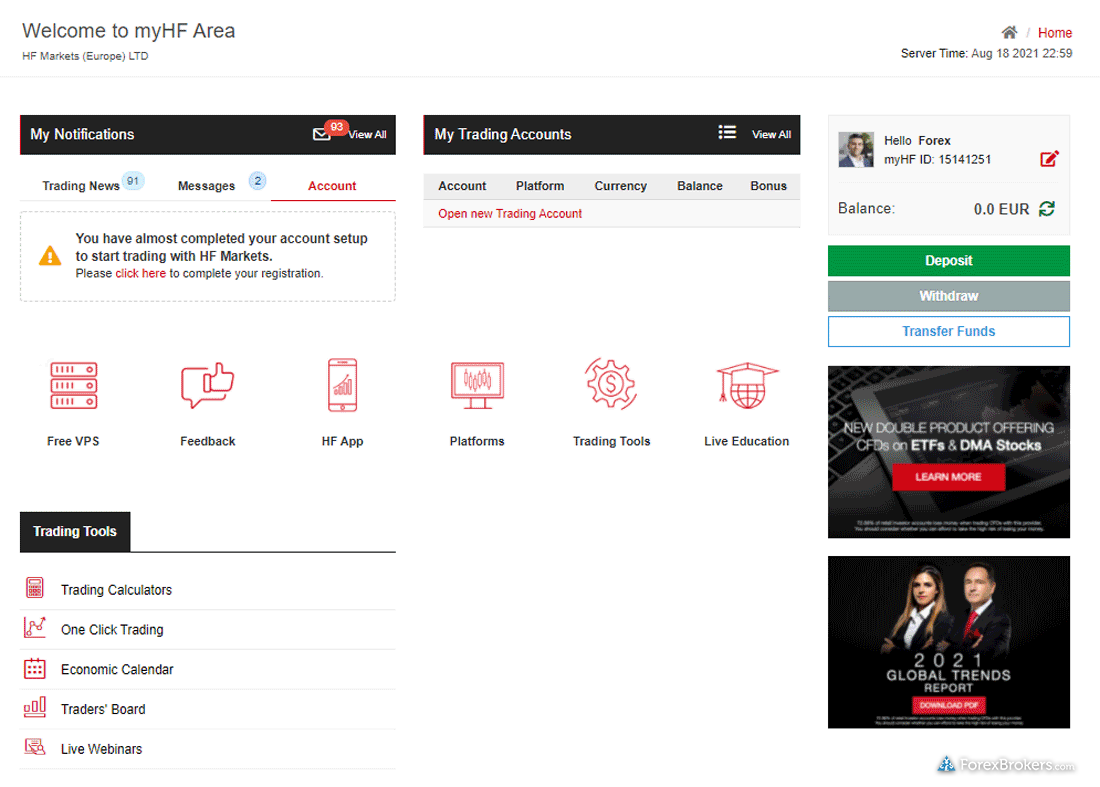Click the Live Education label

click(x=746, y=441)
